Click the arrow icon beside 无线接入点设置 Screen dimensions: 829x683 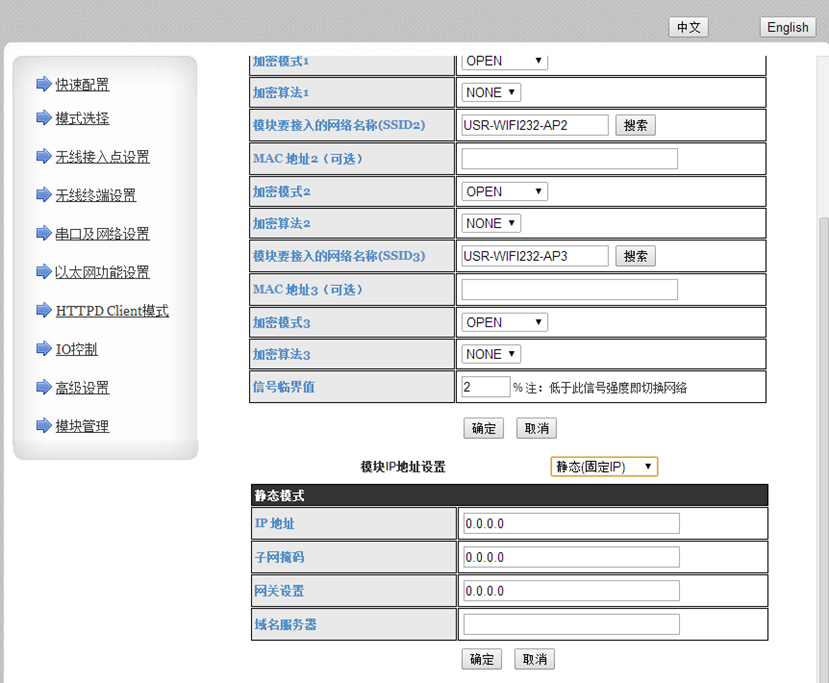coord(43,156)
